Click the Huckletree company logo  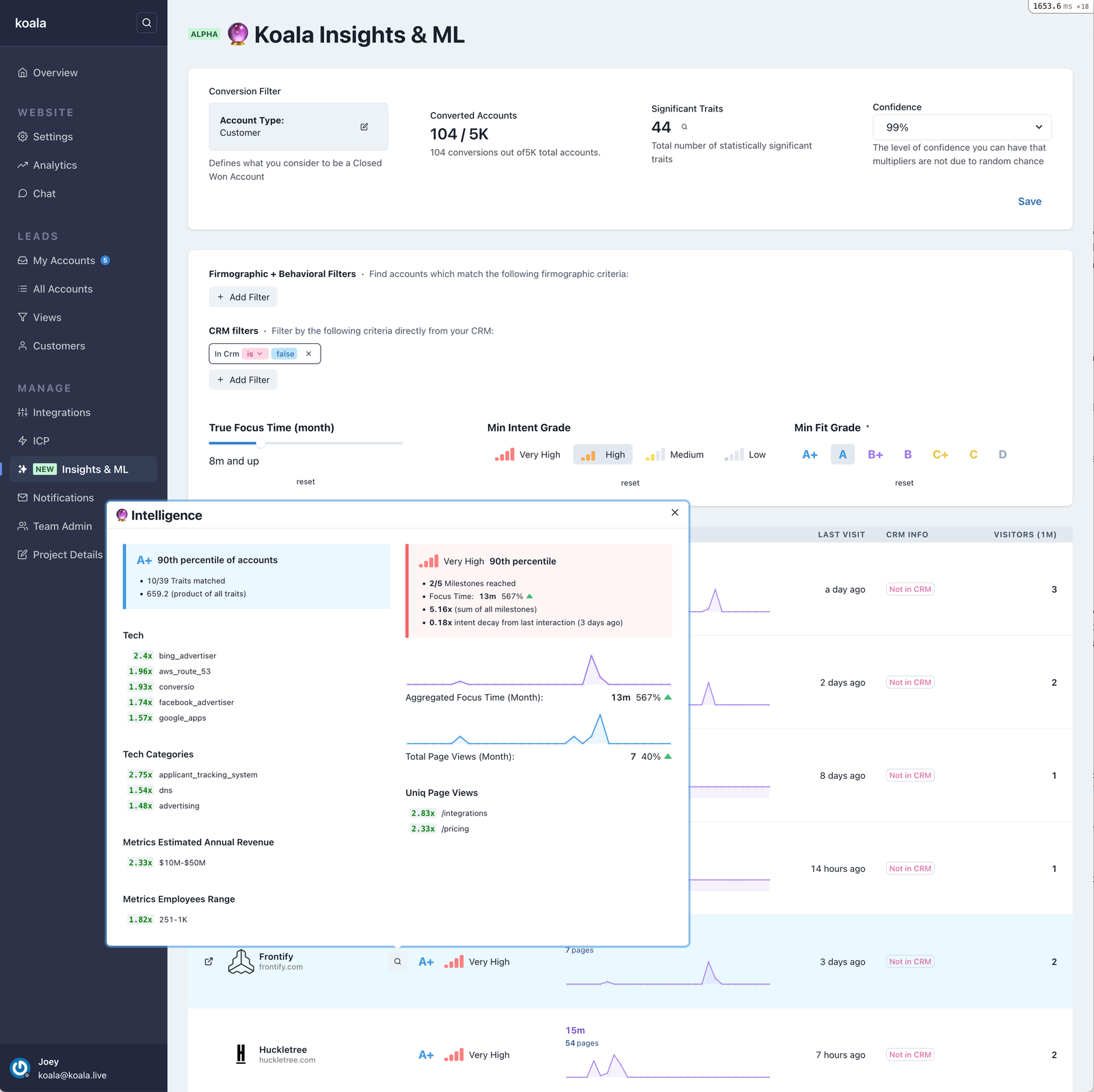pos(241,1054)
